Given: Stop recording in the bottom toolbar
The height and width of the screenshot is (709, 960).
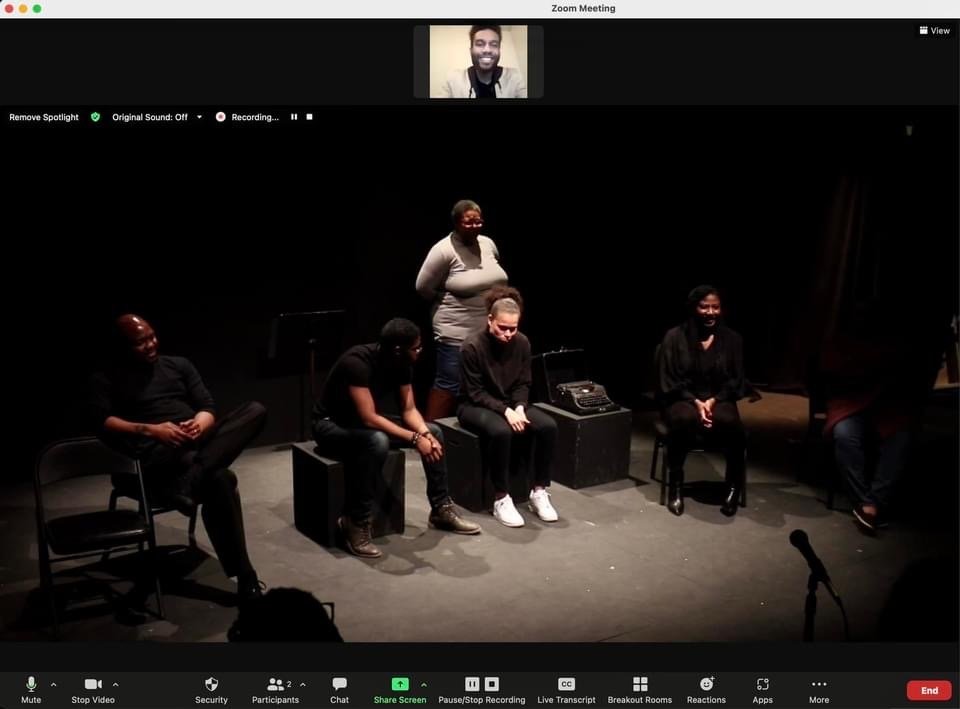Looking at the screenshot, I should pyautogui.click(x=492, y=683).
